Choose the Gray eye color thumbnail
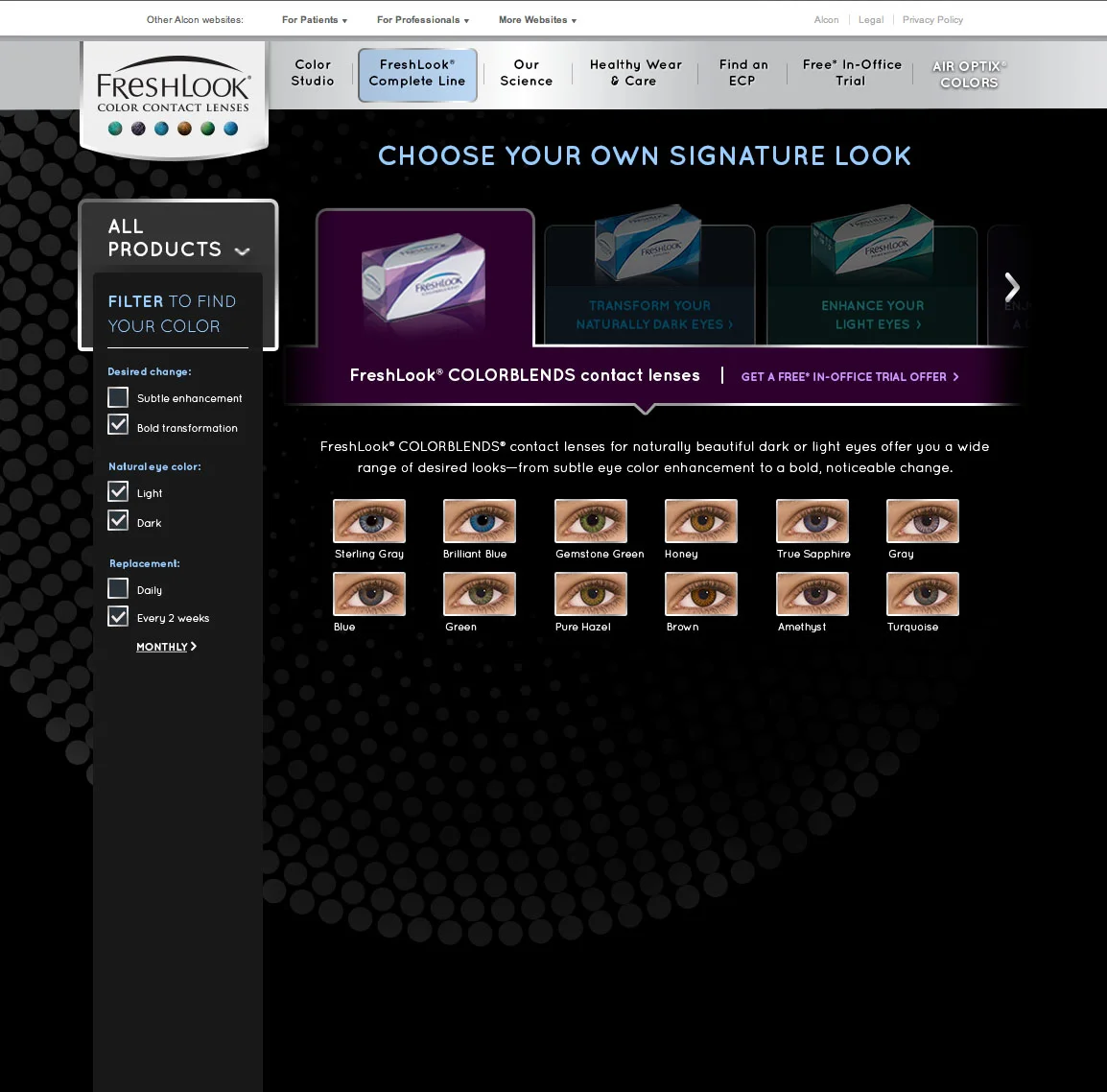Viewport: 1107px width, 1092px height. (x=923, y=521)
